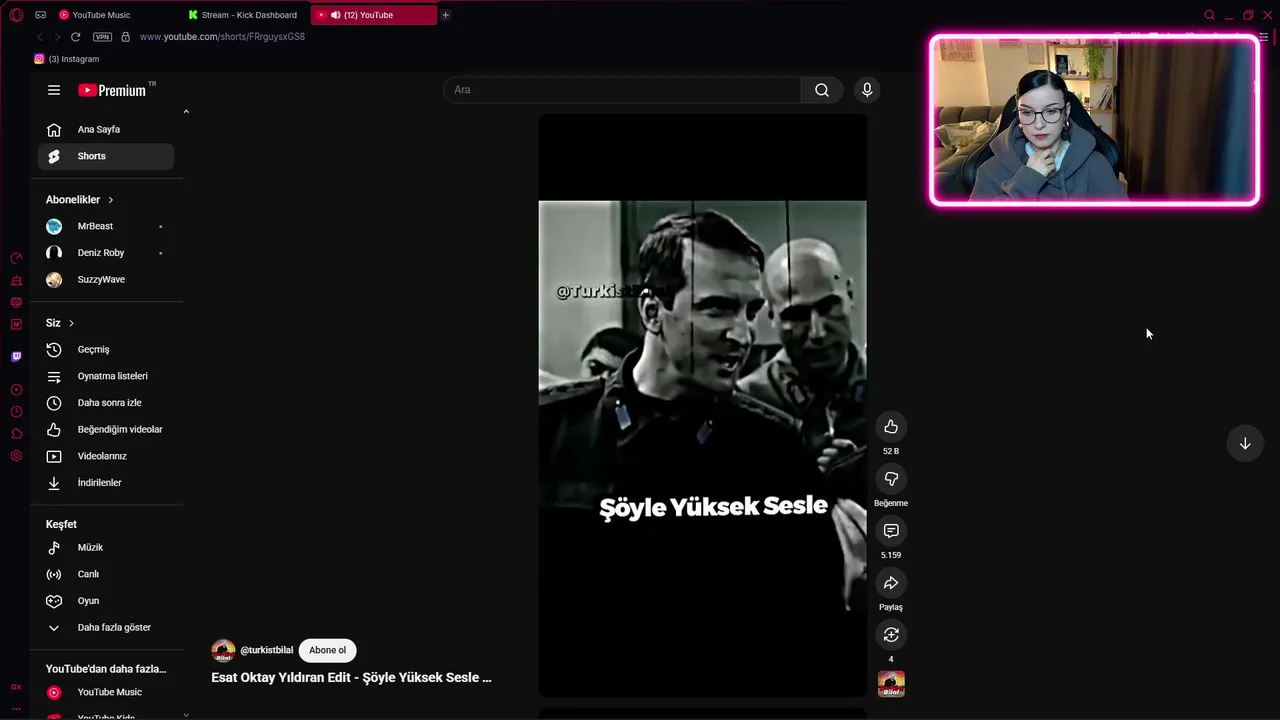
Task: Open the Opera GX main menu logo
Action: click(x=16, y=15)
